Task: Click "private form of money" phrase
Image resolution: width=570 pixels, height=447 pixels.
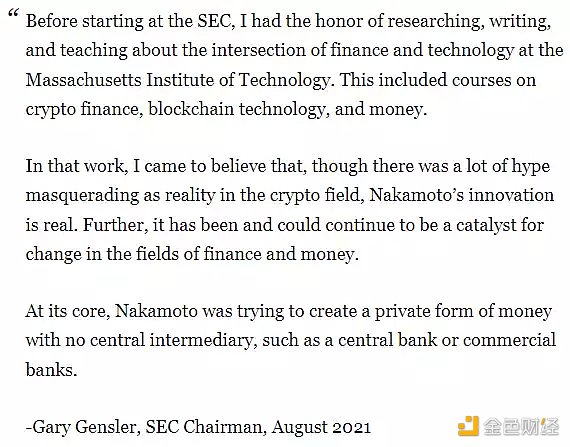Action: tap(463, 312)
